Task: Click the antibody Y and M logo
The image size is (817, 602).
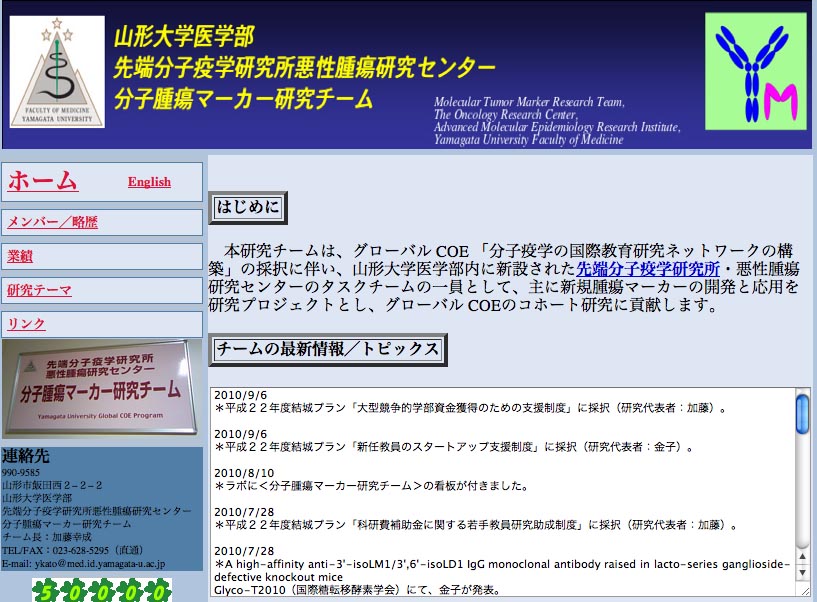Action: [x=756, y=71]
